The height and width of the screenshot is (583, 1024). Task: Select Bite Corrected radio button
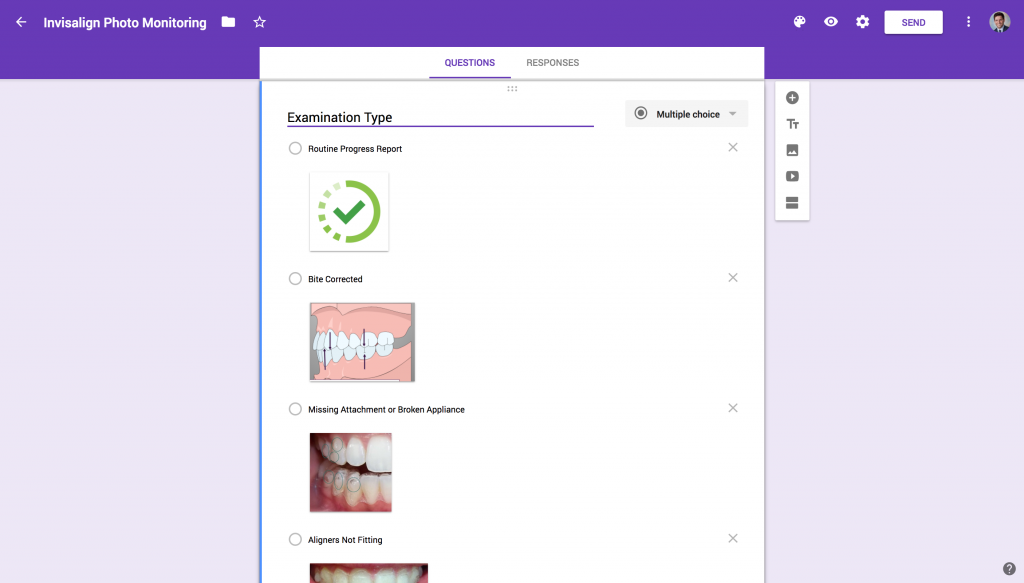295,279
